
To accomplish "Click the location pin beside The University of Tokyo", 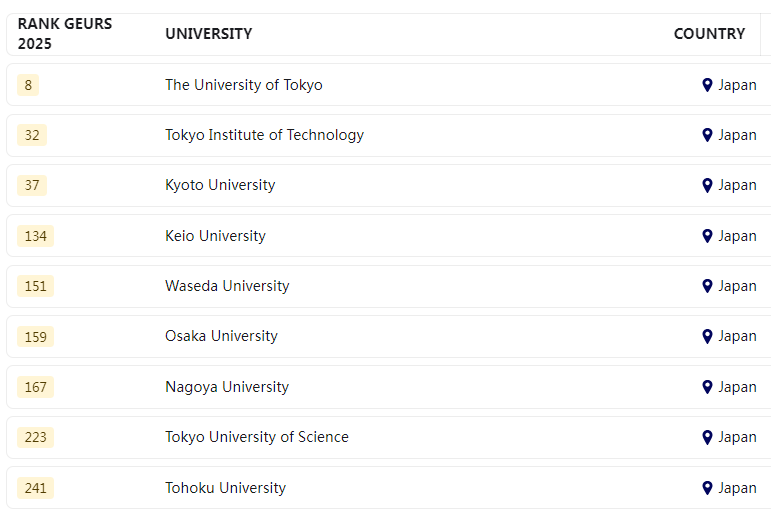I will click(707, 85).
